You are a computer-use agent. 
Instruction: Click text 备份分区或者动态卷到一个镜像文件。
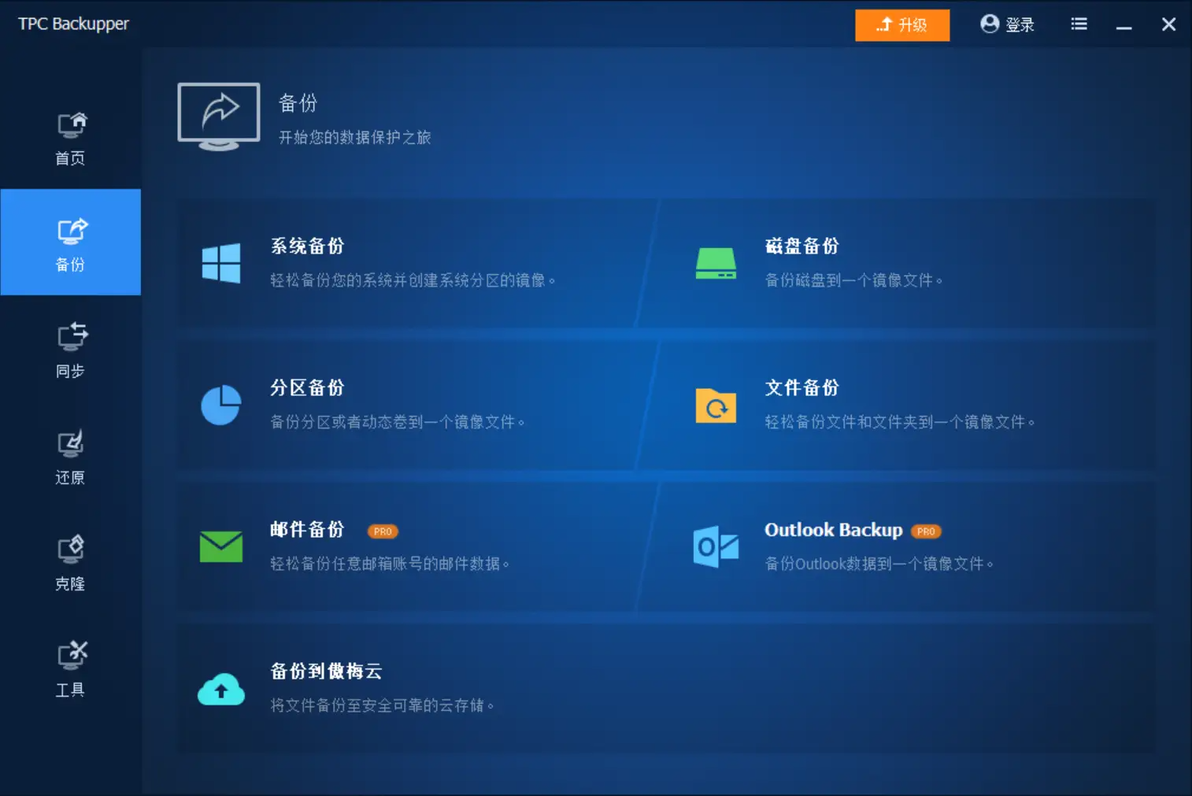coord(398,422)
